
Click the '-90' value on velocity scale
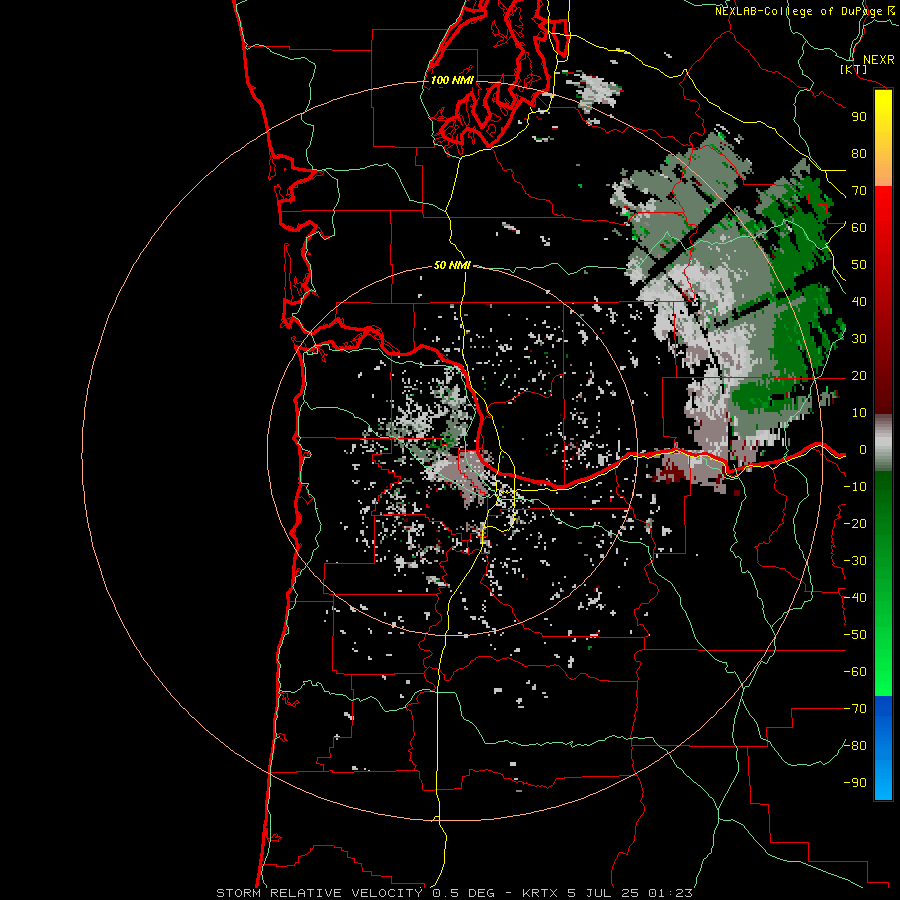[855, 783]
